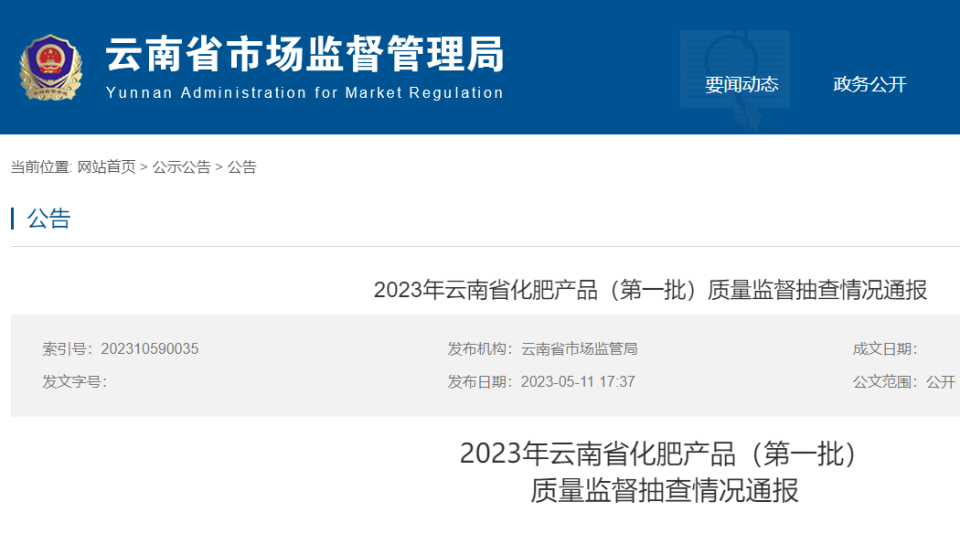Click the 当前位置 breadcrumb label
The height and width of the screenshot is (534, 960).
[41, 167]
